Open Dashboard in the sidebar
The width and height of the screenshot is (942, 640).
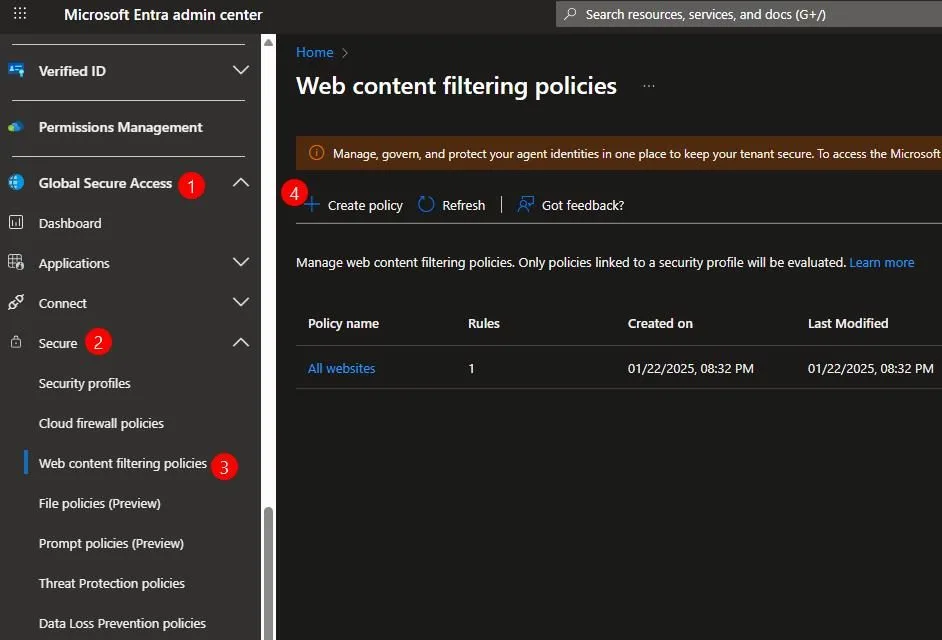pyautogui.click(x=70, y=223)
